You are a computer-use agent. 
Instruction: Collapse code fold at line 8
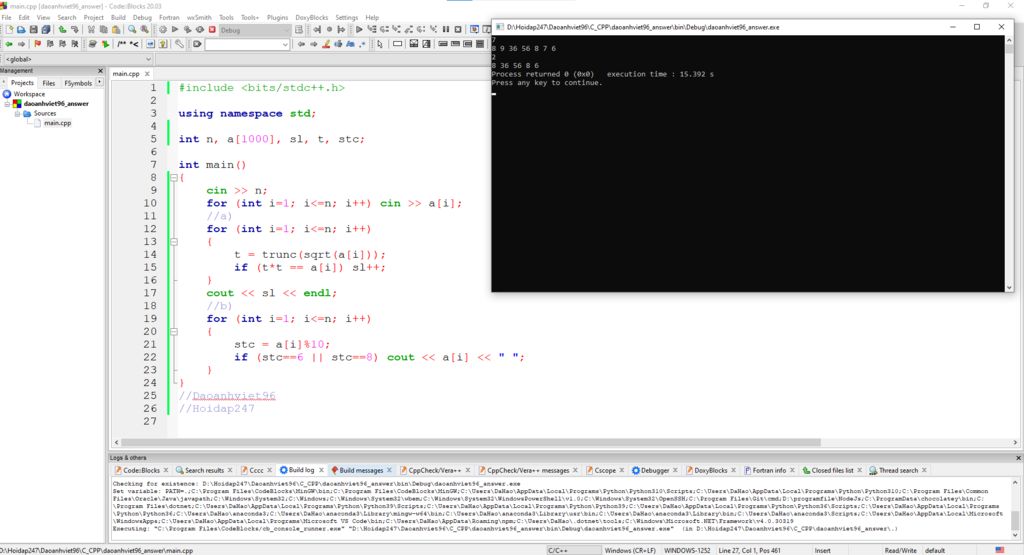174,177
